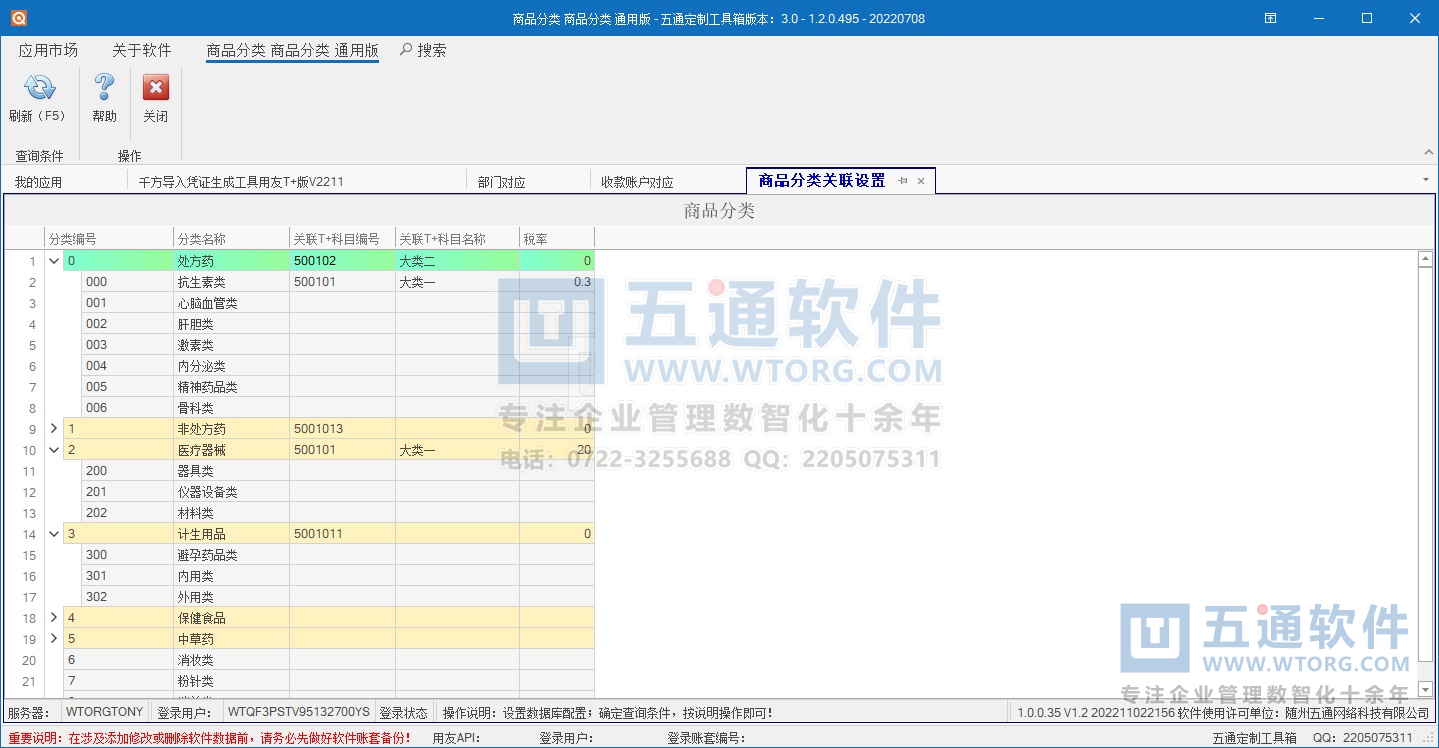This screenshot has height=748, width=1439.
Task: Click the ribbon display options title bar icon
Action: (x=1271, y=18)
